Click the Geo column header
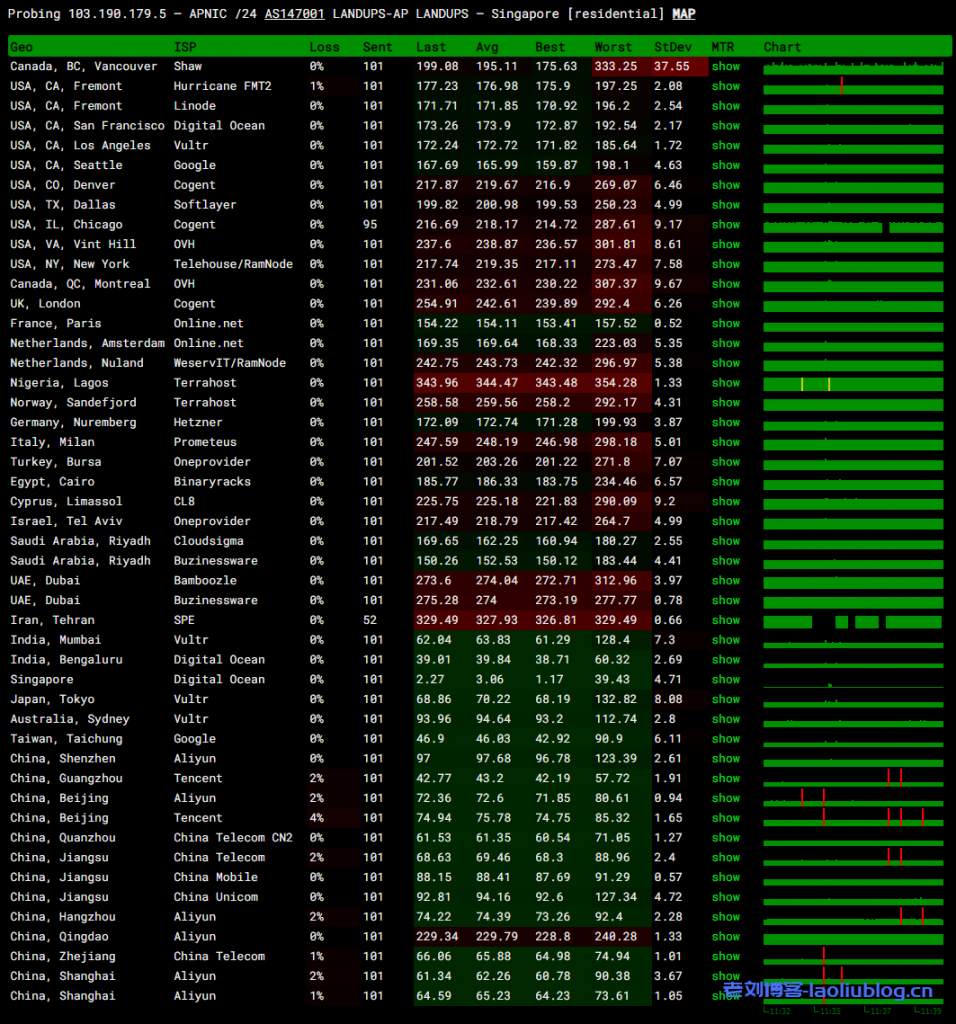Image resolution: width=956 pixels, height=1024 pixels. click(x=21, y=47)
